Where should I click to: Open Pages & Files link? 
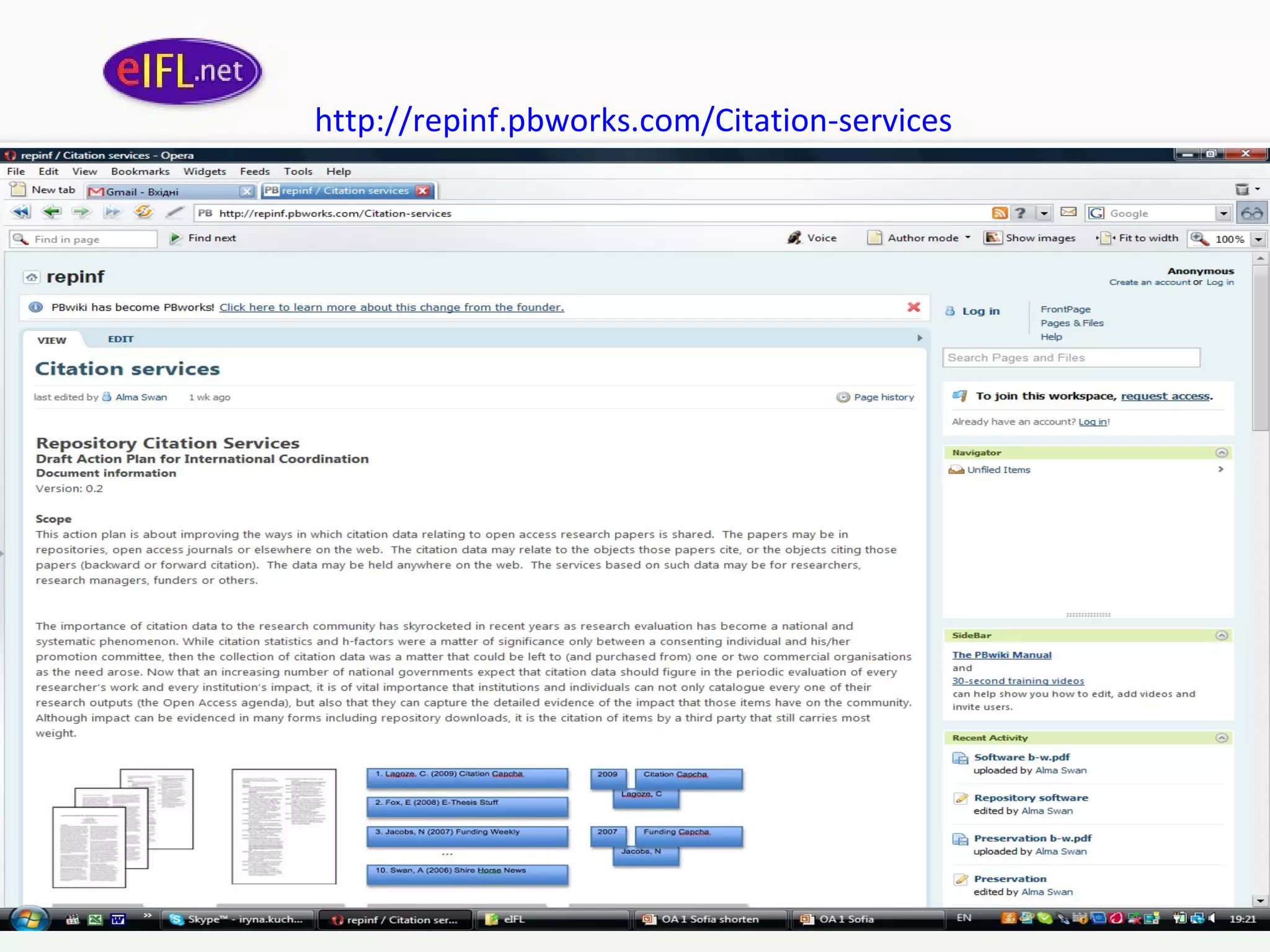[x=1072, y=323]
